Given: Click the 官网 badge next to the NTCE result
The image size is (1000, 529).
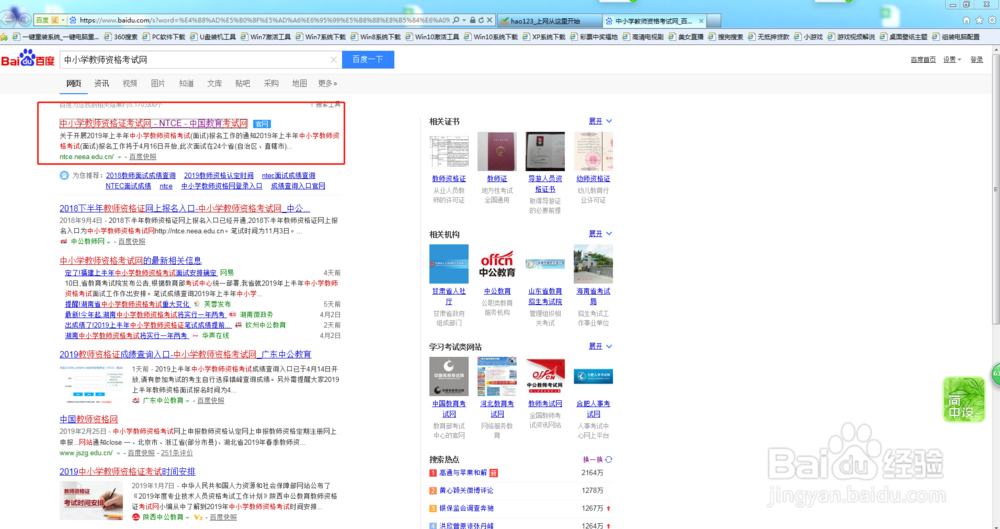Looking at the screenshot, I should (x=261, y=124).
